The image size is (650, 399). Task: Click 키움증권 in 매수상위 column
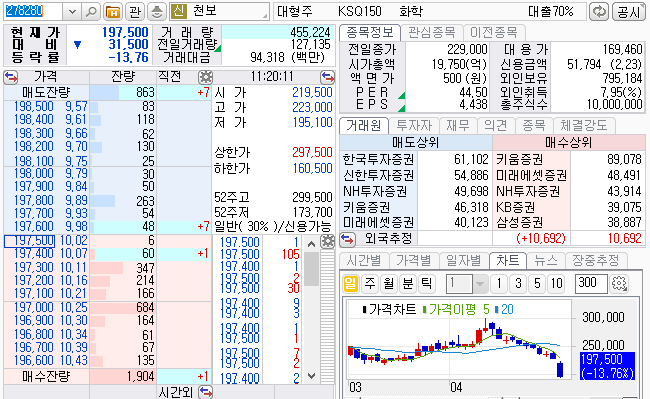click(519, 160)
